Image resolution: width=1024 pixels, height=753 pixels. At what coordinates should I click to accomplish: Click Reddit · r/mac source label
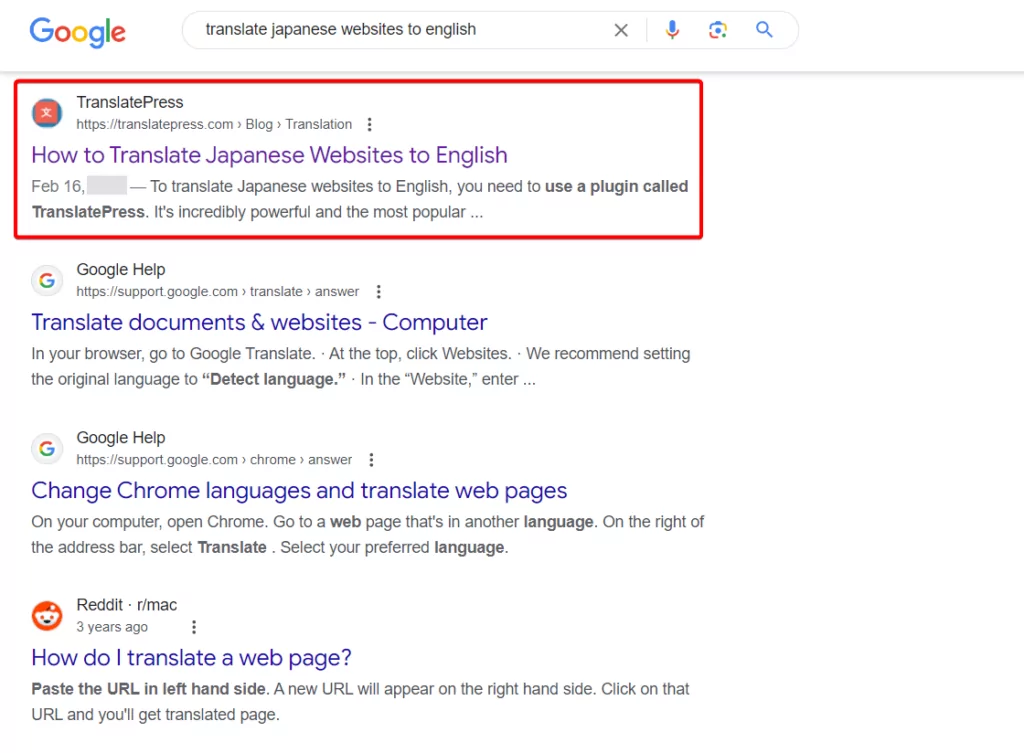[x=127, y=605]
